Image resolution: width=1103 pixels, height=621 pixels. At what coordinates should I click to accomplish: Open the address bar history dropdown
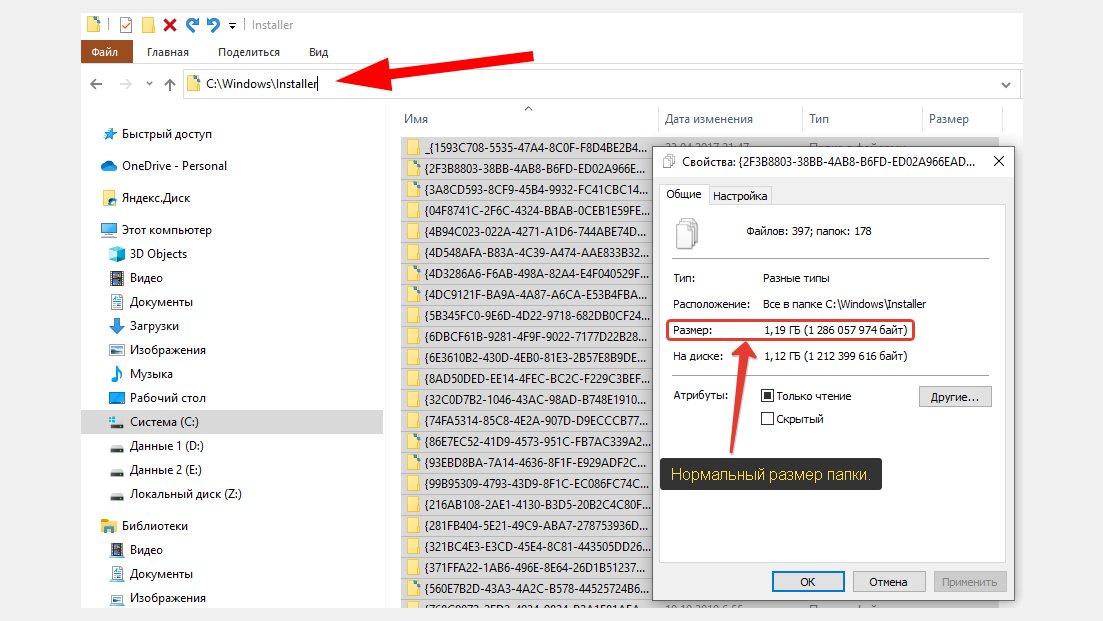(1005, 85)
